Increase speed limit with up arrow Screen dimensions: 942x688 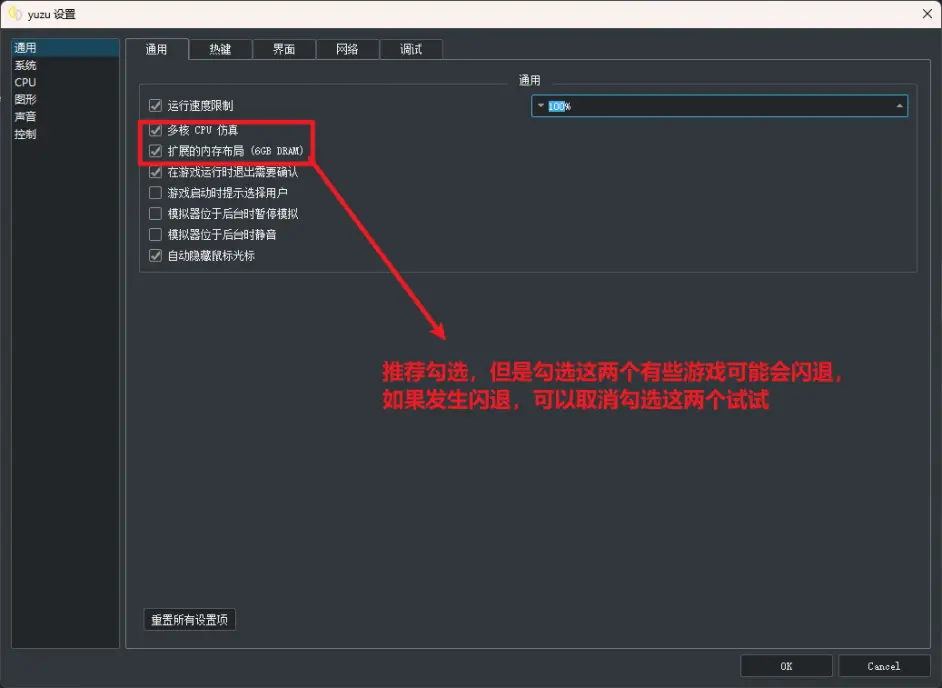pyautogui.click(x=899, y=106)
